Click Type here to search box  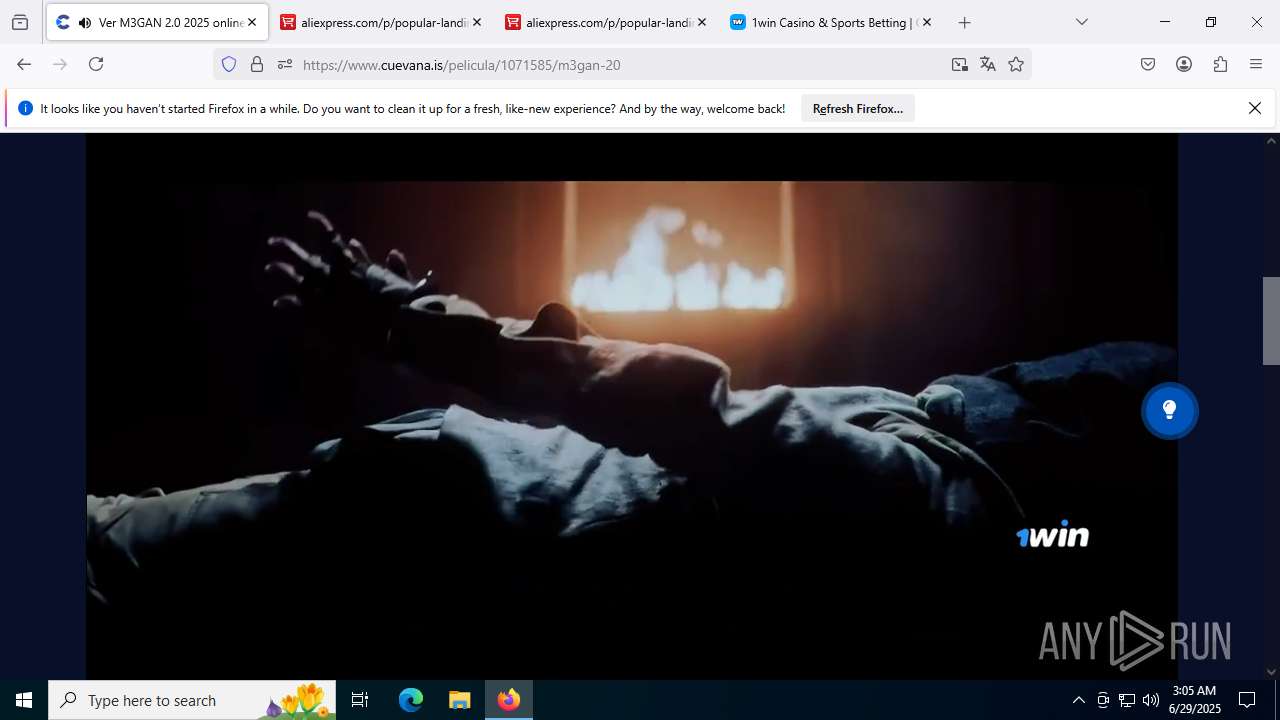point(192,700)
